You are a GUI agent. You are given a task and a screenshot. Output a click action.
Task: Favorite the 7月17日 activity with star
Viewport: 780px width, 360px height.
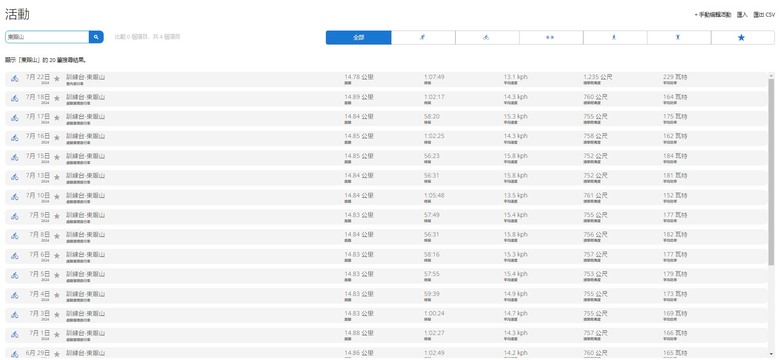tap(57, 118)
